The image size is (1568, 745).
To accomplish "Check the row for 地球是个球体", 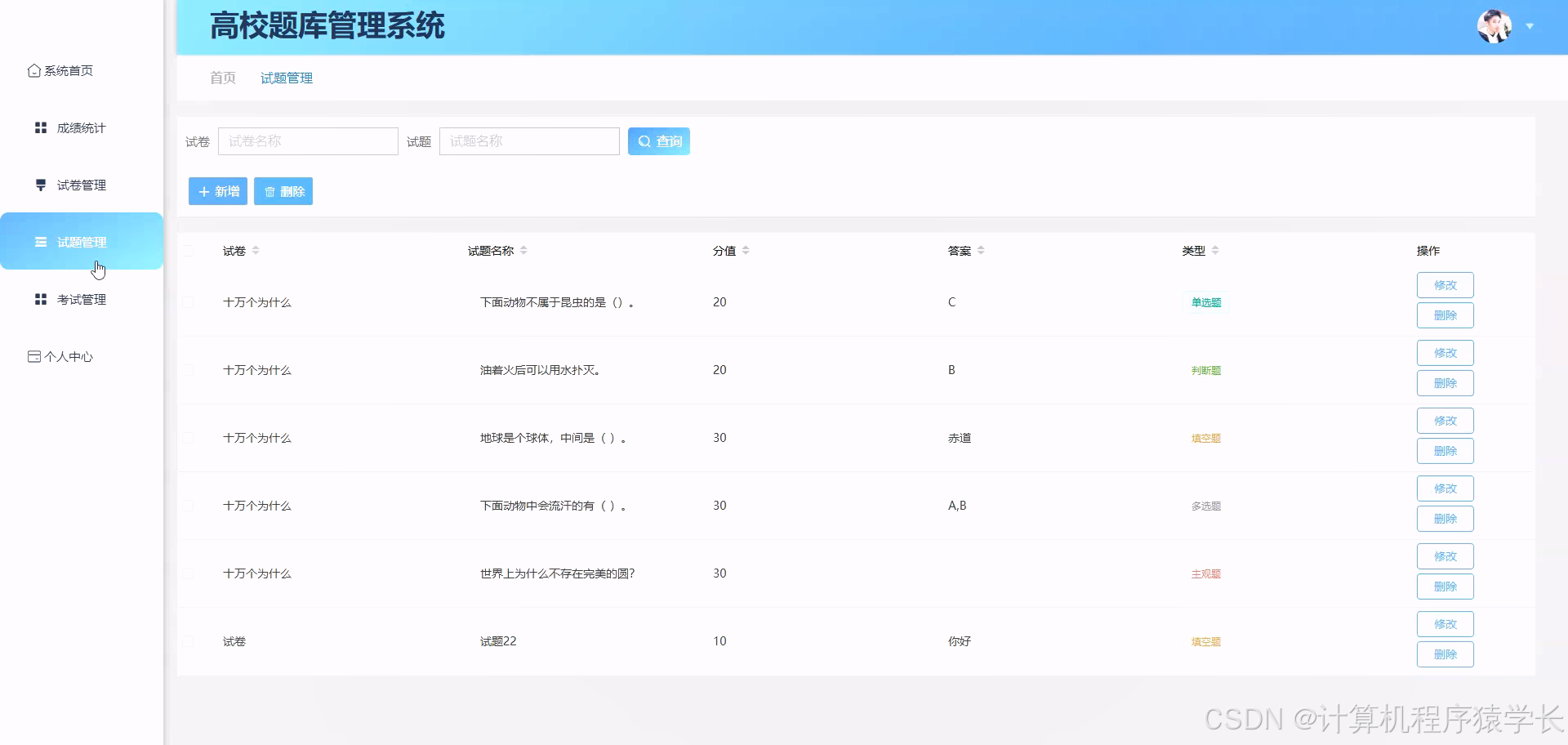I will click(188, 438).
